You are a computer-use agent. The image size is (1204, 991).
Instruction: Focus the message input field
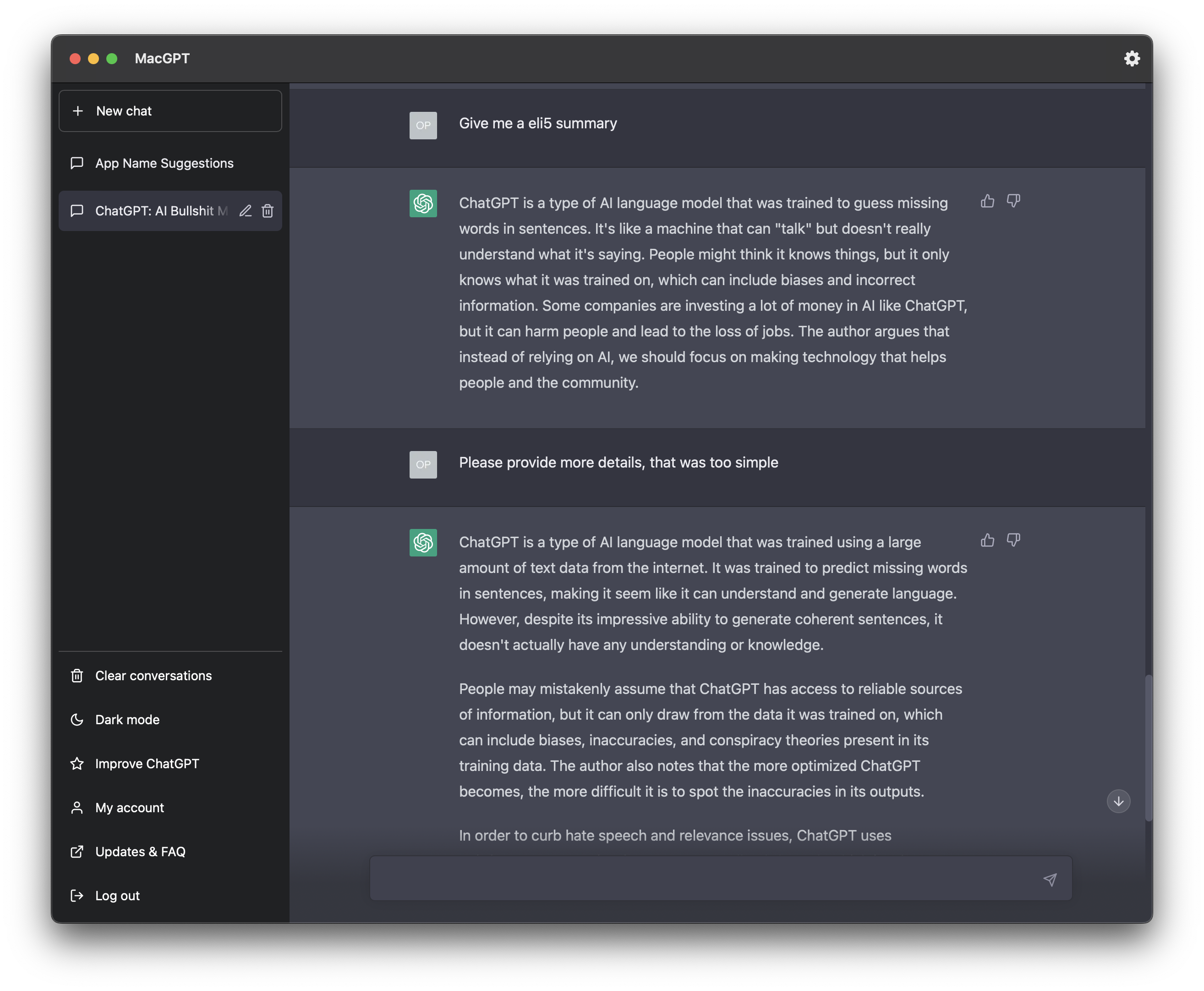tap(721, 879)
